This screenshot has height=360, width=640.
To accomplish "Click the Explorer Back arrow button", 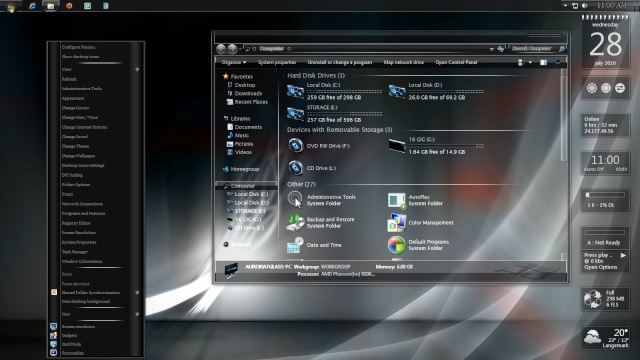I will click(x=221, y=49).
